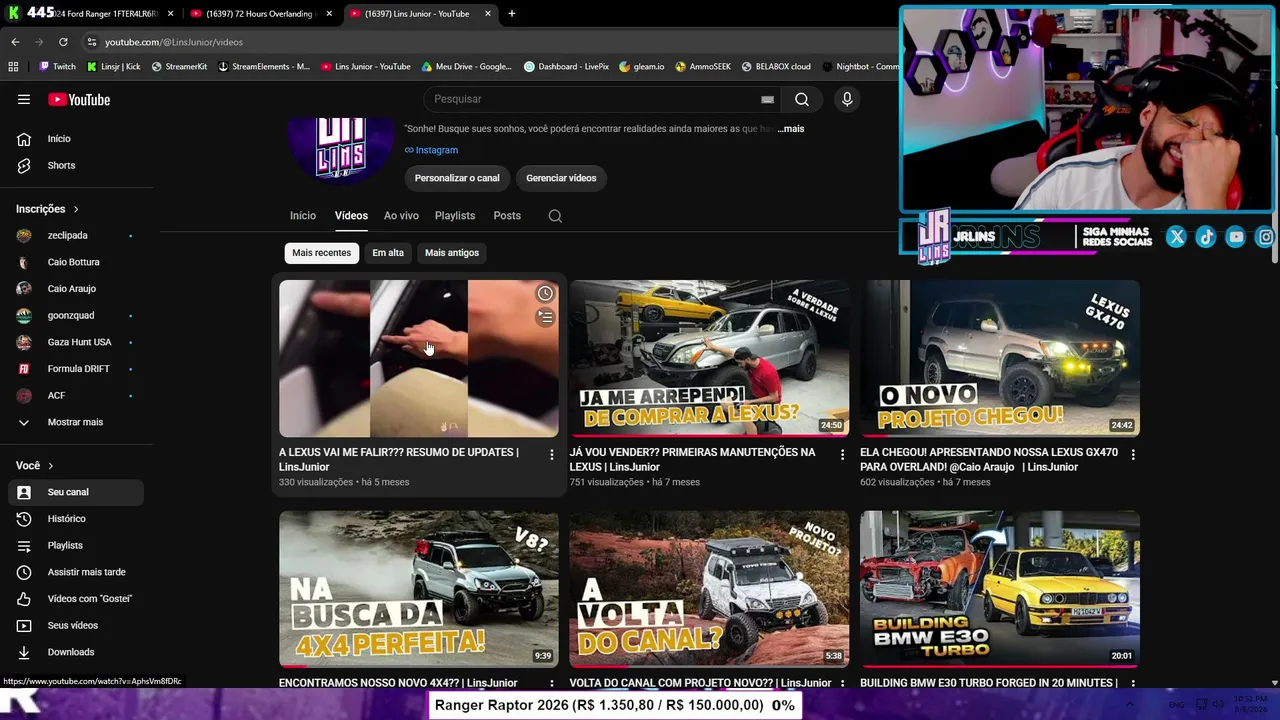The height and width of the screenshot is (720, 1280).
Task: Open the Twitch bookmark
Action: pos(57,67)
